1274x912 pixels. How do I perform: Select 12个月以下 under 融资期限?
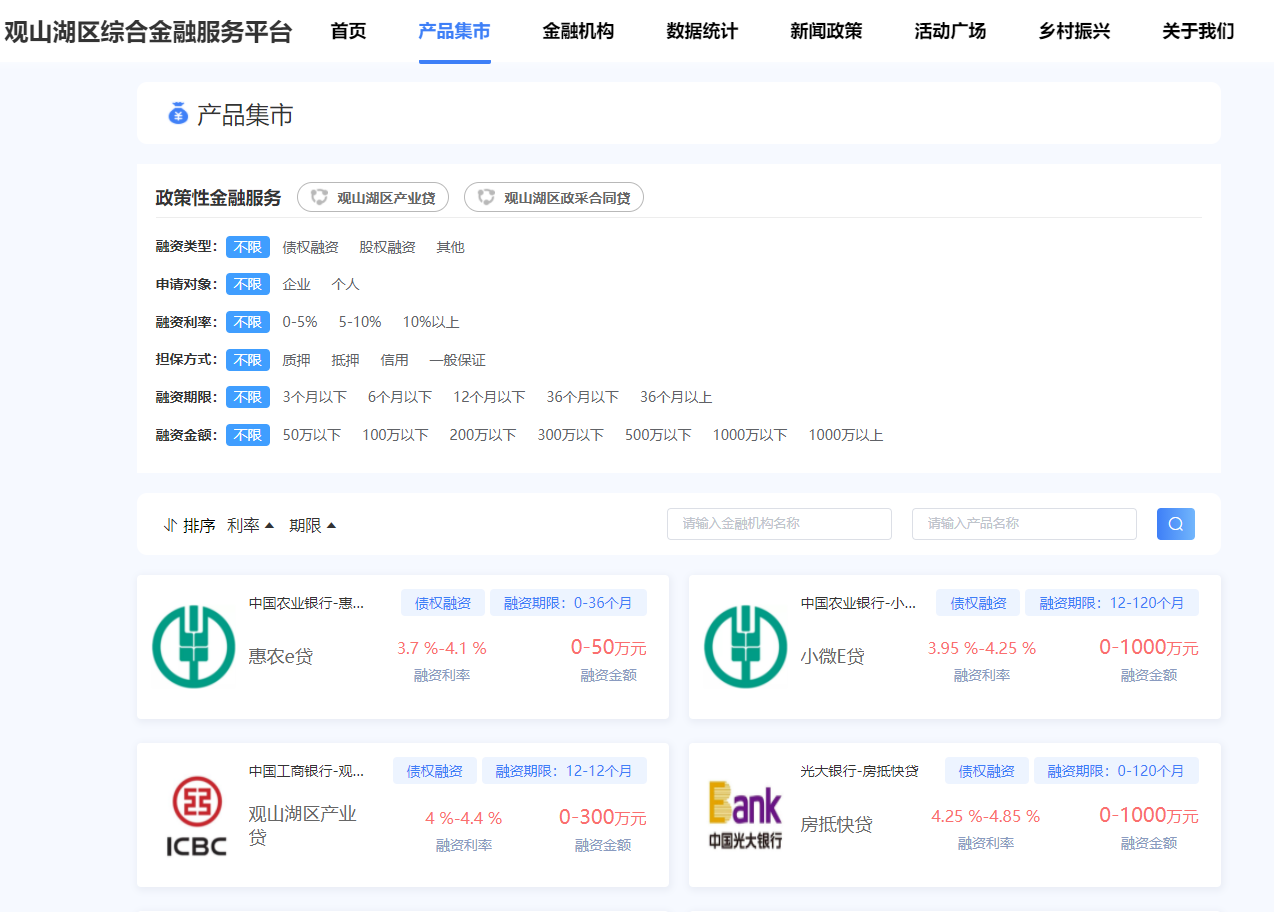click(489, 397)
